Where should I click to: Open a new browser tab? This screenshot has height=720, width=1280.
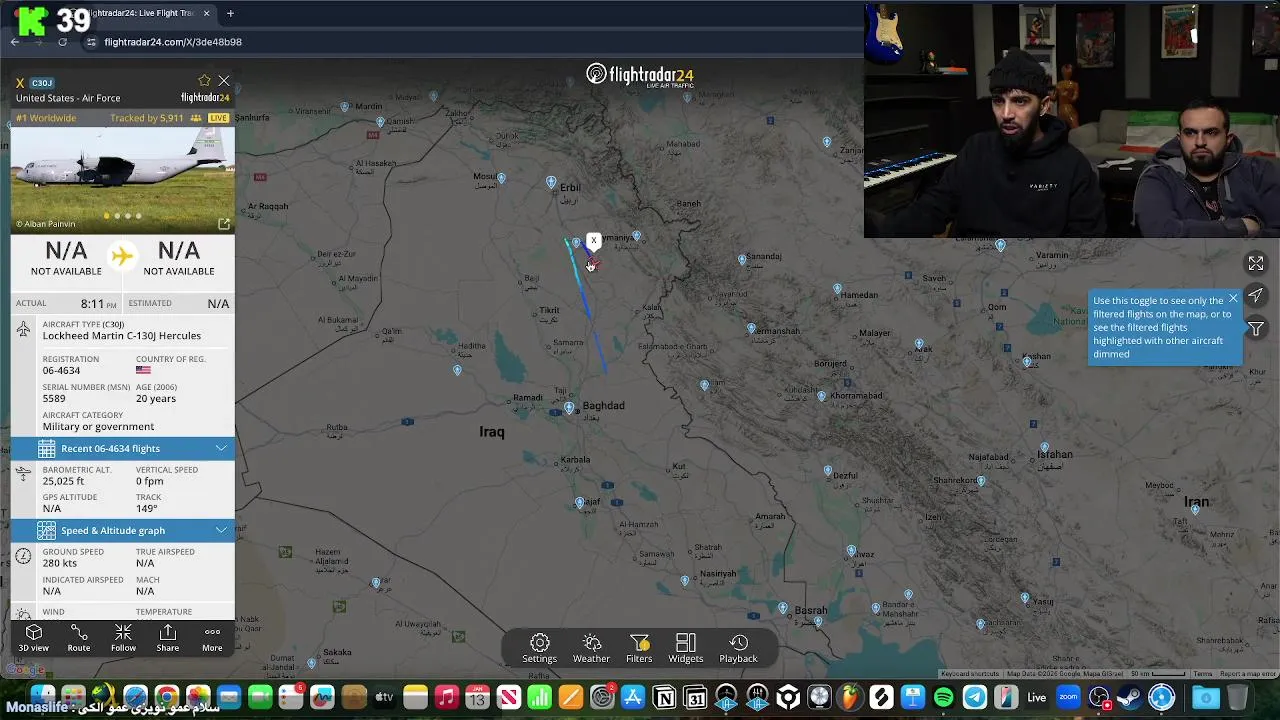click(230, 13)
